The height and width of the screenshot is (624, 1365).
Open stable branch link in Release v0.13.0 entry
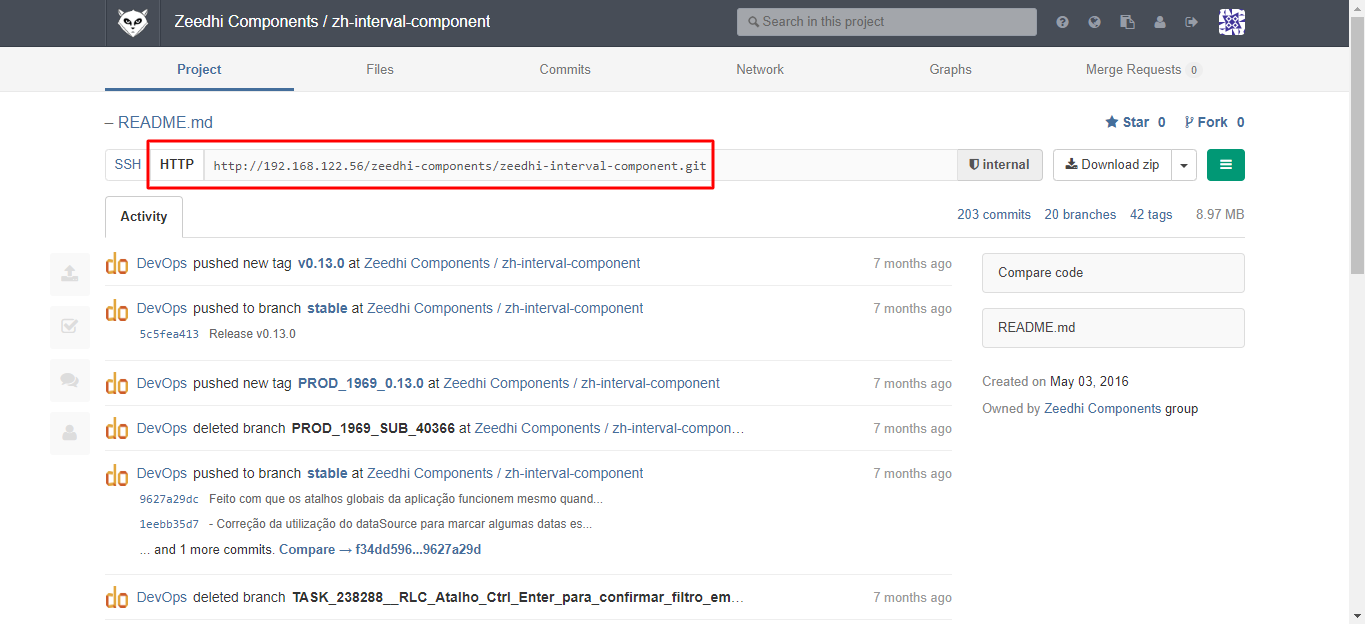327,309
